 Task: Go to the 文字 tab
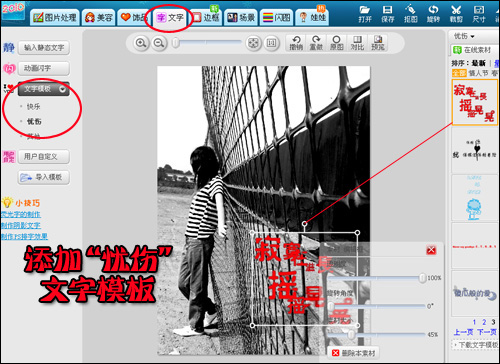pos(170,17)
